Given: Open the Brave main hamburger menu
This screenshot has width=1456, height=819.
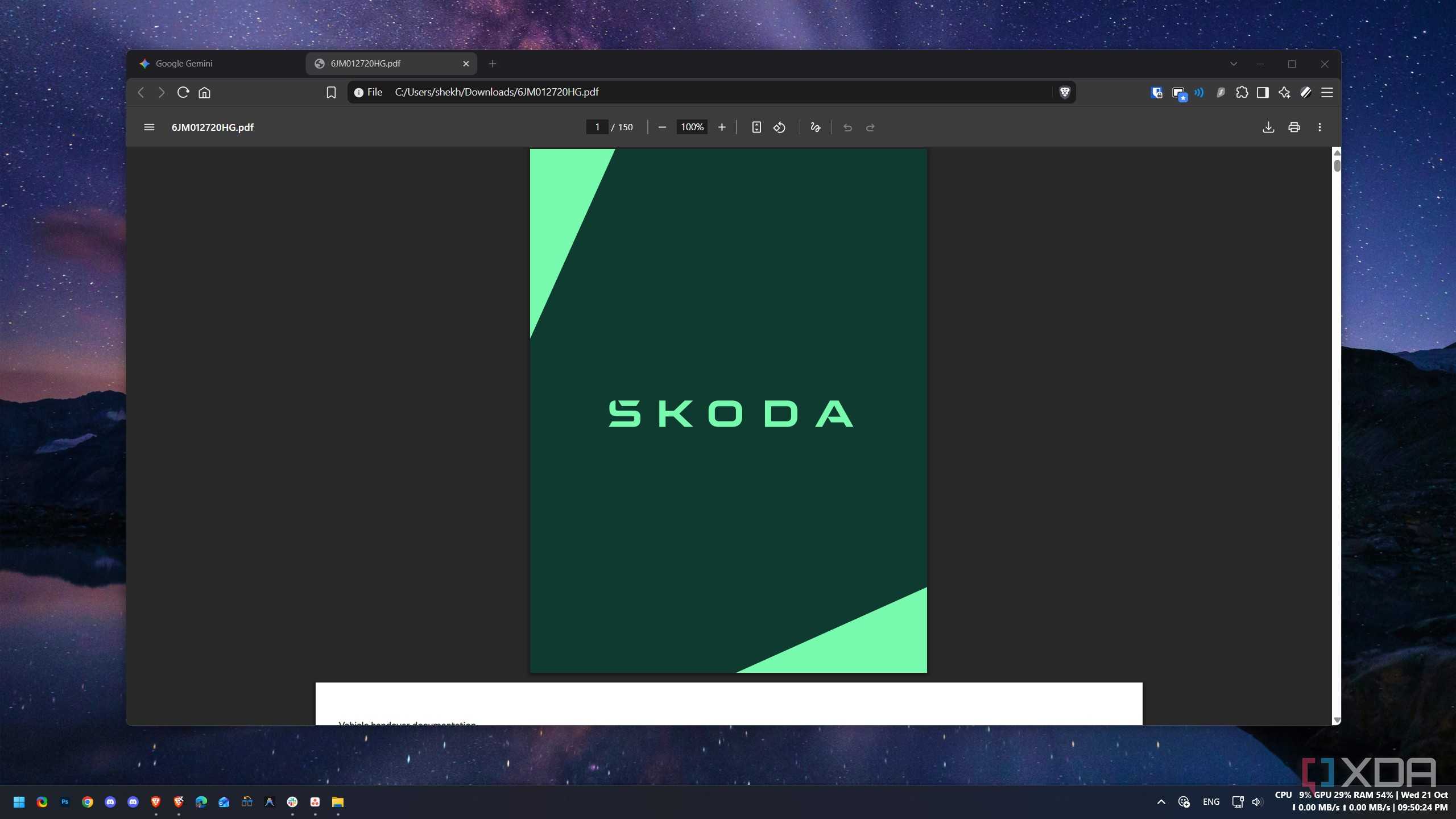Looking at the screenshot, I should [x=1327, y=93].
